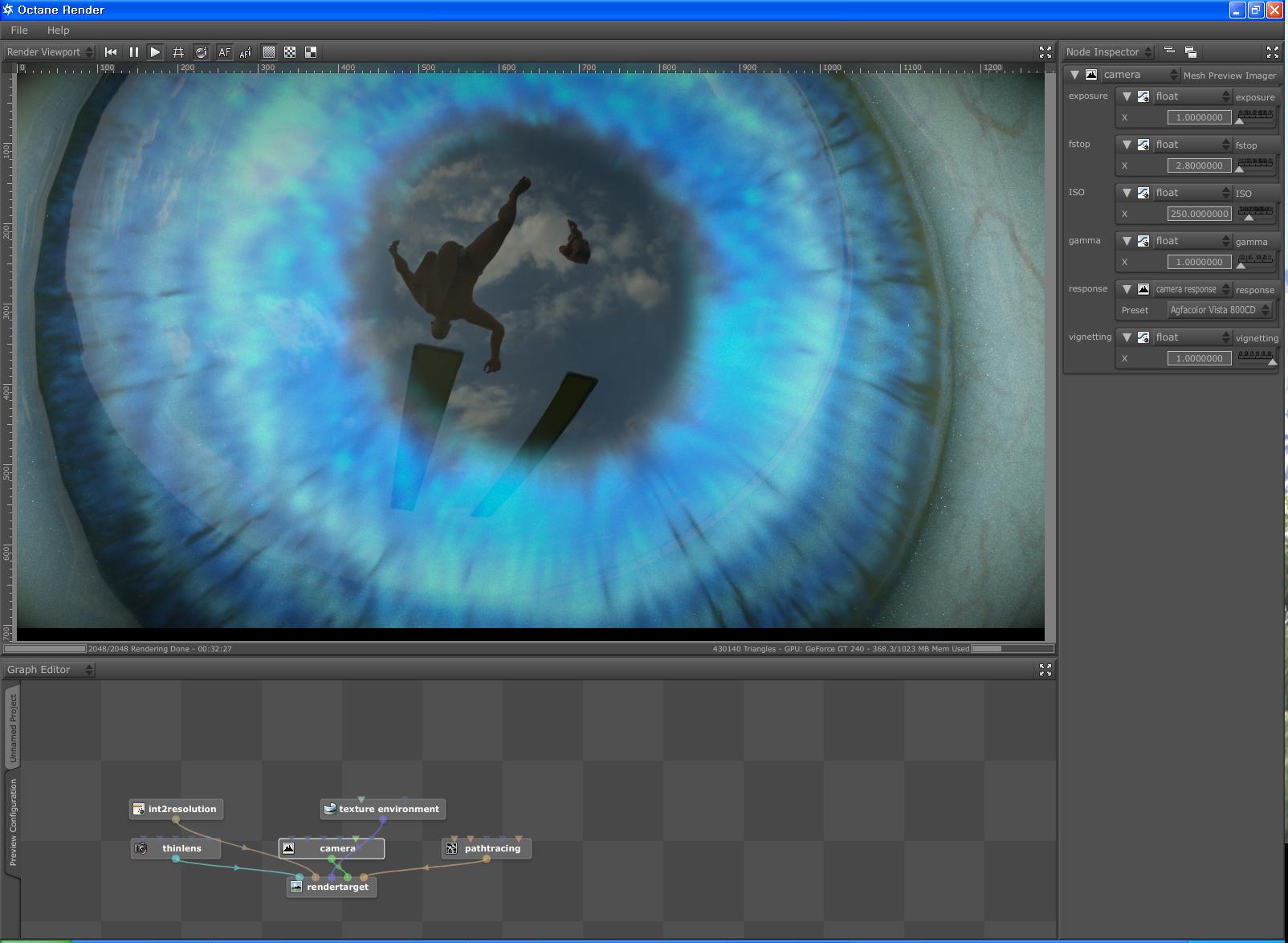Click the exposure float node icon

(1143, 96)
